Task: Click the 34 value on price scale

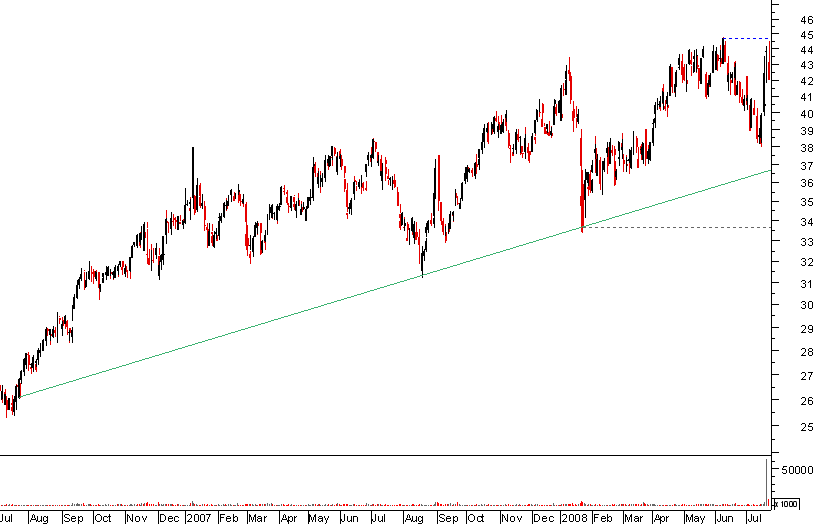Action: coord(807,222)
